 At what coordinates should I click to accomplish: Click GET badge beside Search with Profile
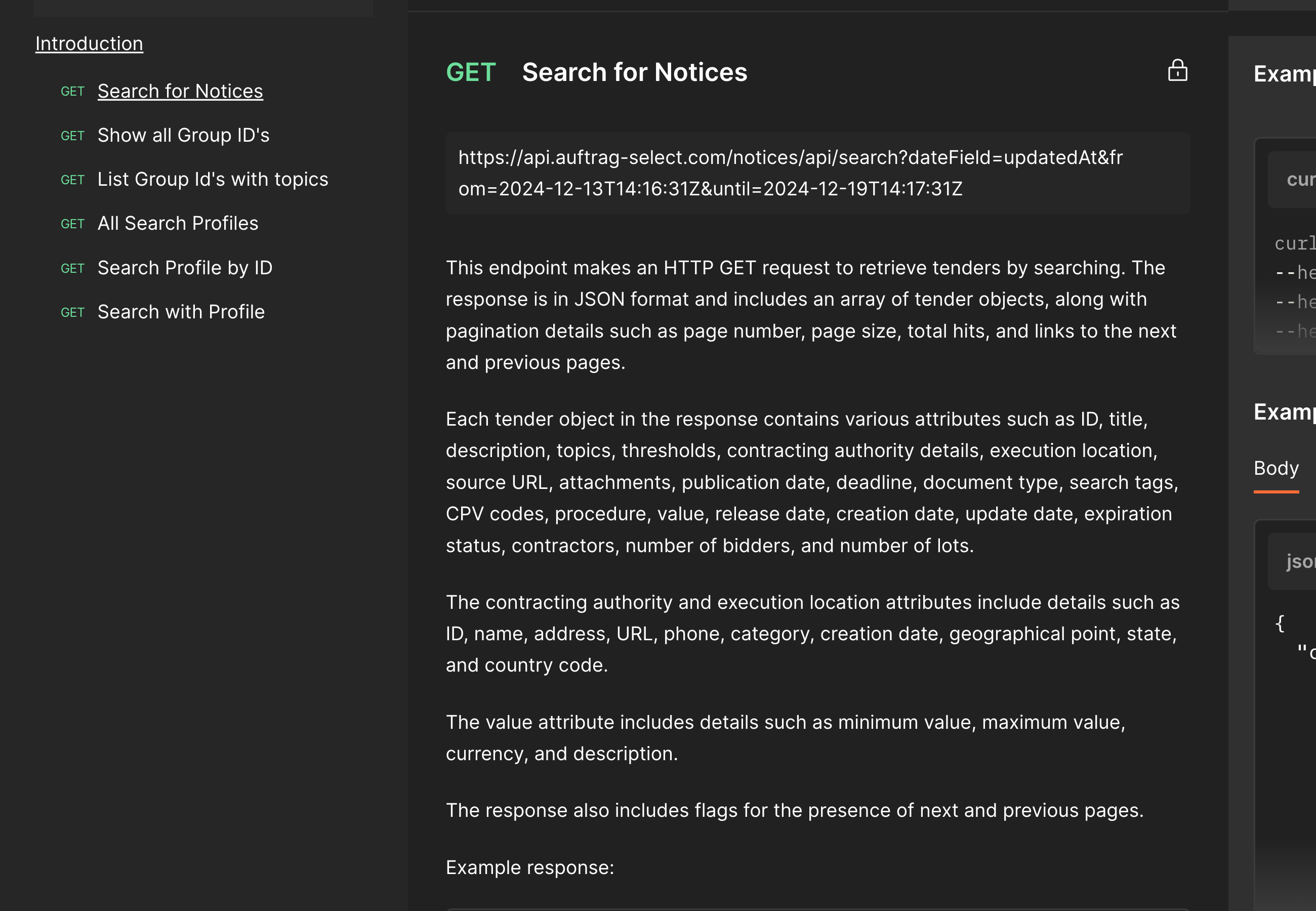pyautogui.click(x=72, y=312)
